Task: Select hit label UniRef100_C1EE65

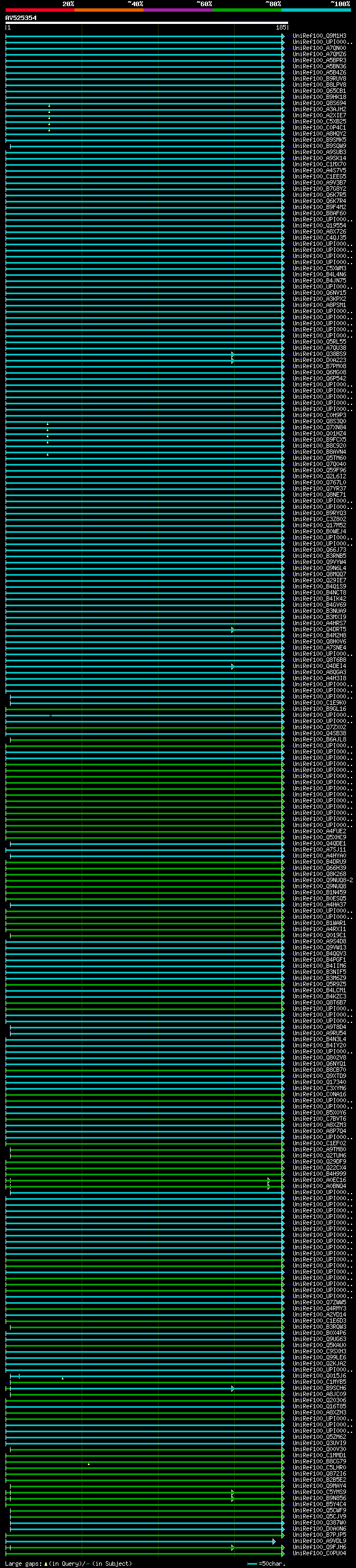Action: pos(319,176)
